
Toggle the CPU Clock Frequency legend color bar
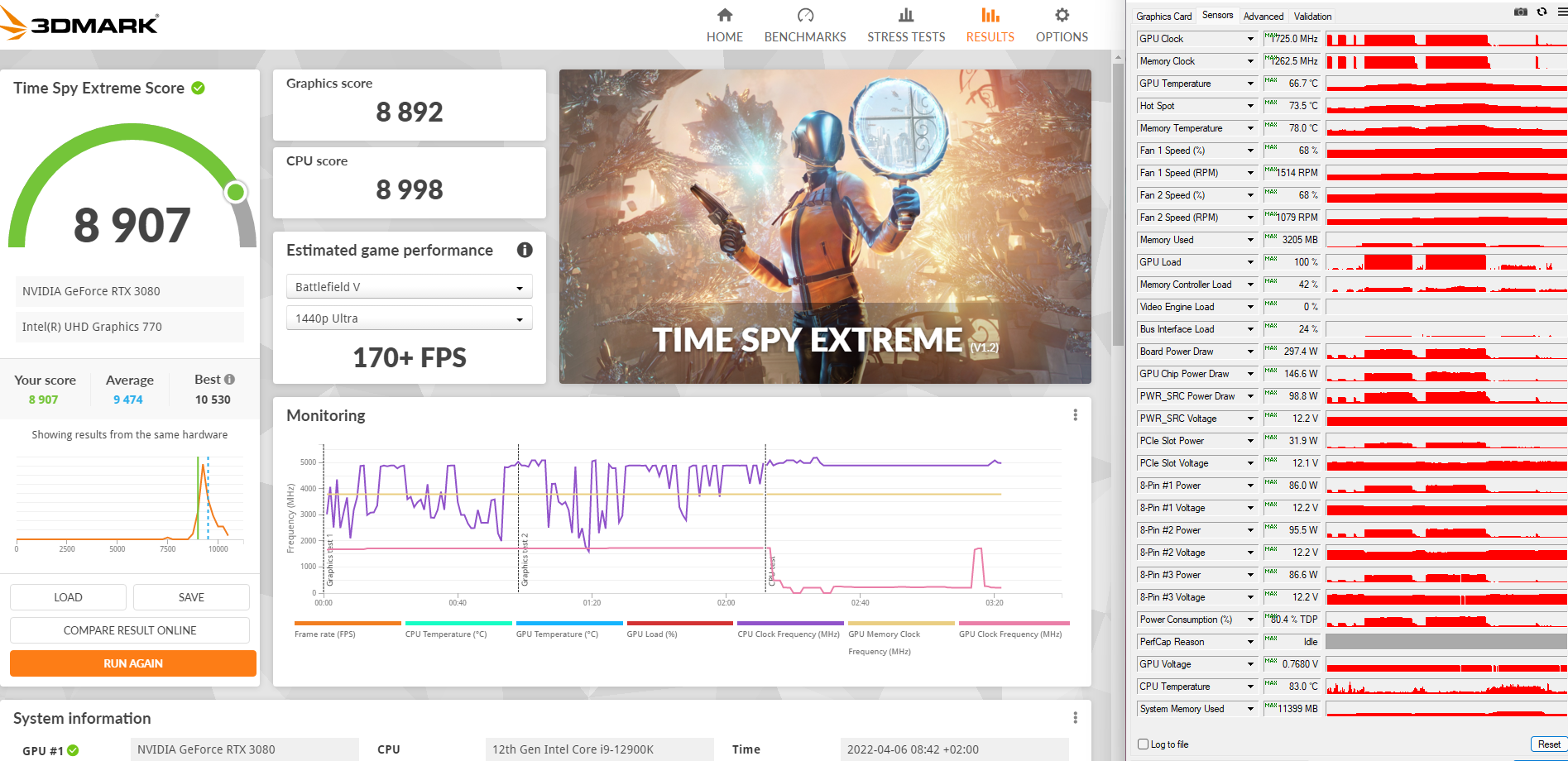790,624
